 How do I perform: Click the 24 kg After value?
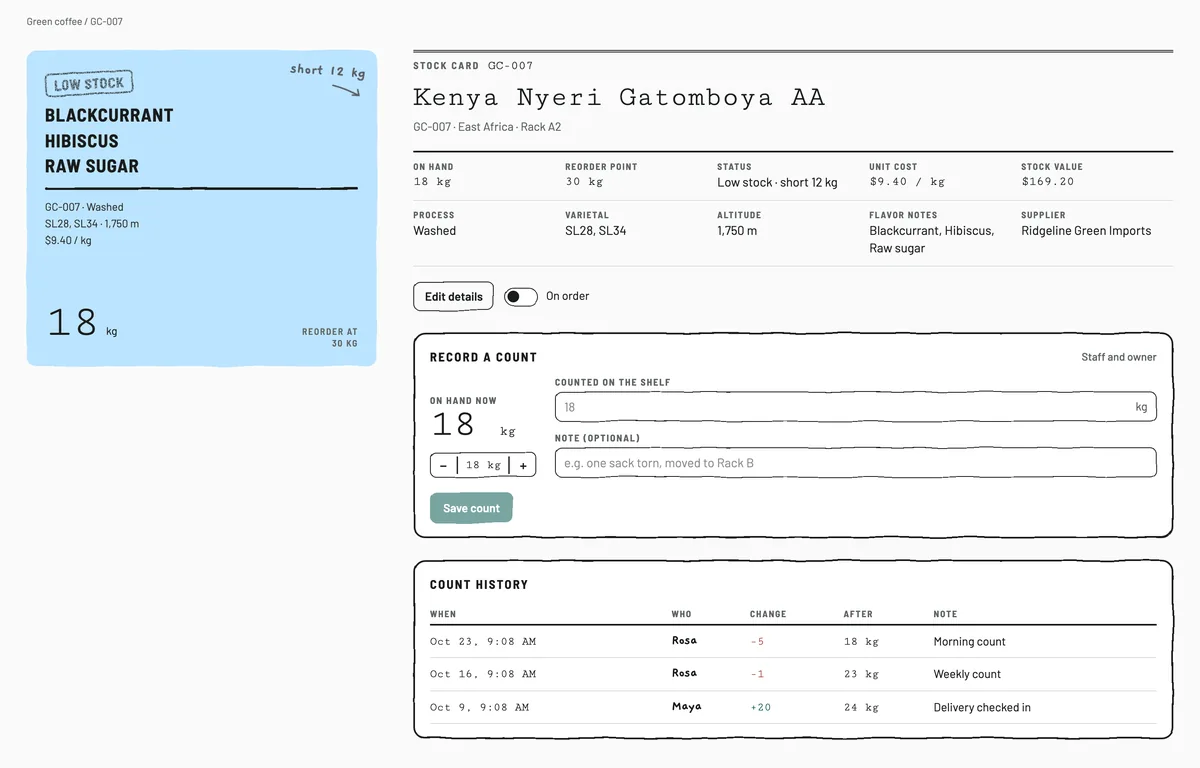[x=861, y=707]
